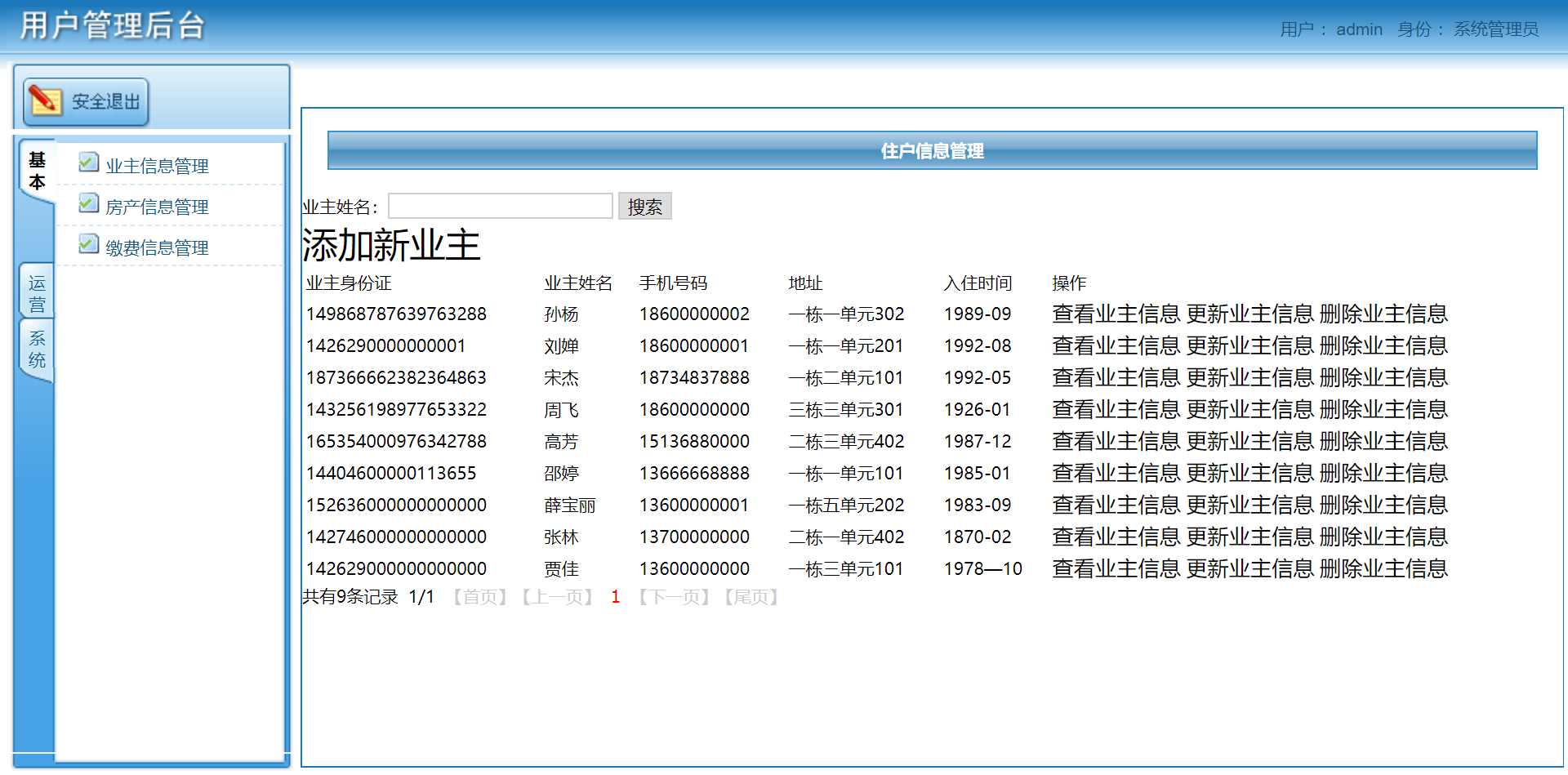Update owner info for 刘婵
Viewport: 1568px width, 775px height.
1252,345
